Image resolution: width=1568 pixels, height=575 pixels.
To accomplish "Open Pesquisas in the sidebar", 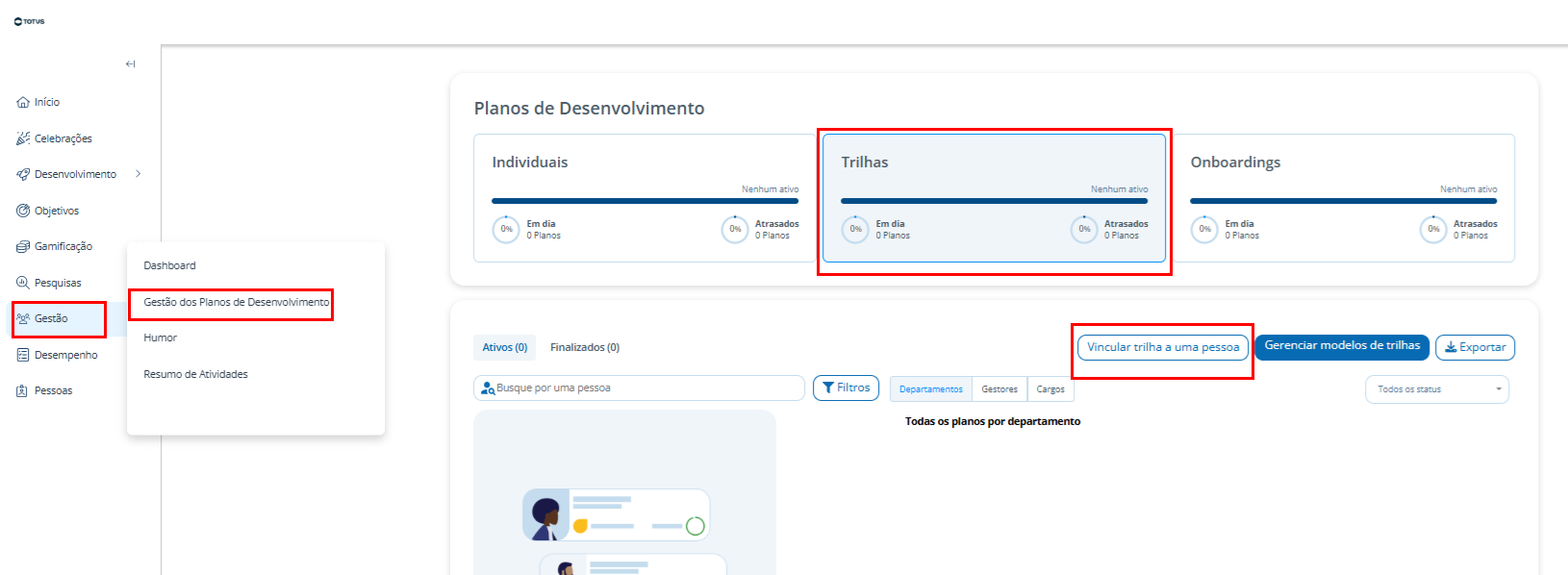I will click(x=58, y=283).
